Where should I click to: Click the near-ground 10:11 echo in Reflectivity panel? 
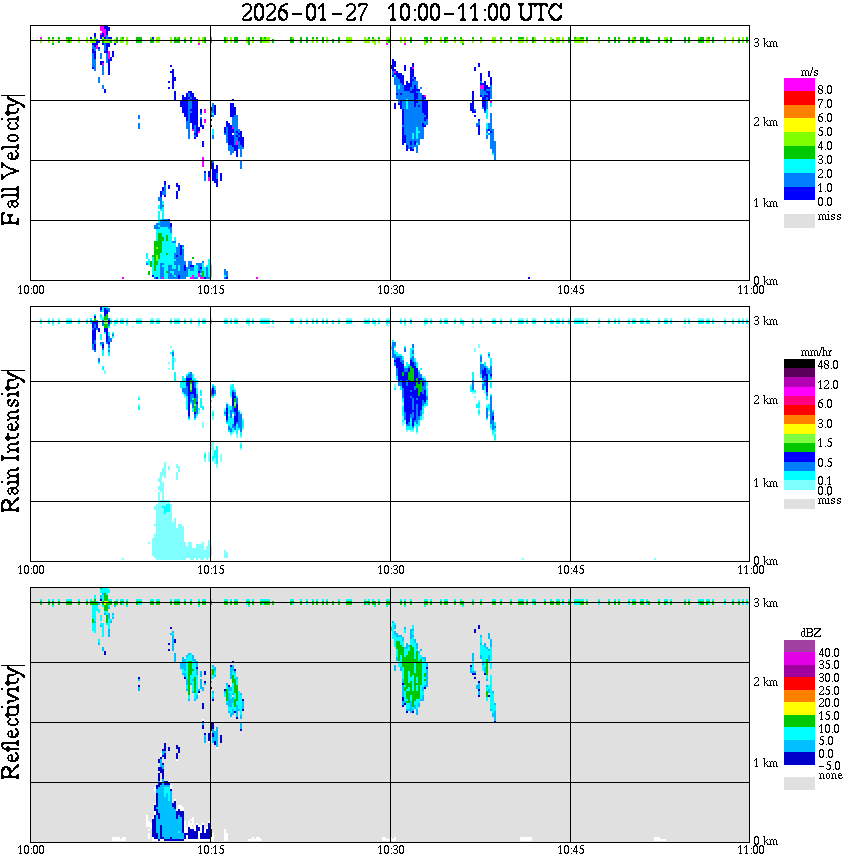tap(167, 814)
